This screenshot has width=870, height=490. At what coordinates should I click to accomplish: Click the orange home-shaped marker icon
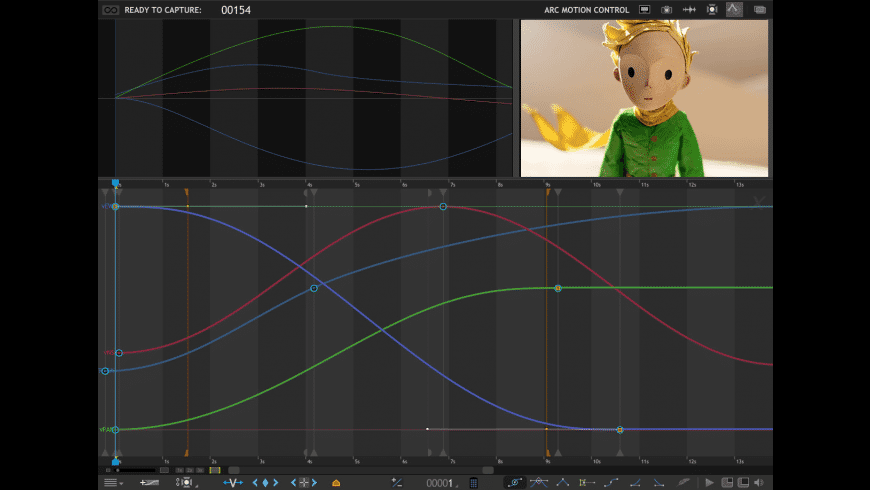336,482
